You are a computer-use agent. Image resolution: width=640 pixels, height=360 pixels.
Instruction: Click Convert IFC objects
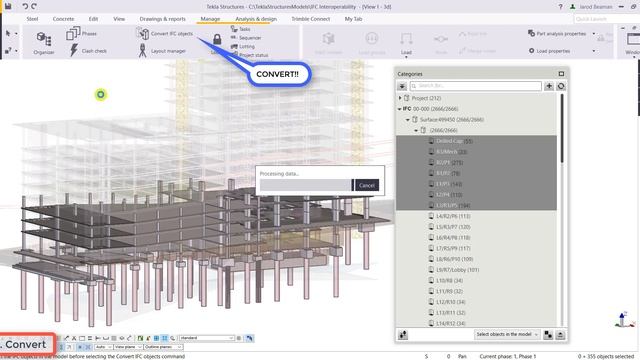tap(164, 33)
